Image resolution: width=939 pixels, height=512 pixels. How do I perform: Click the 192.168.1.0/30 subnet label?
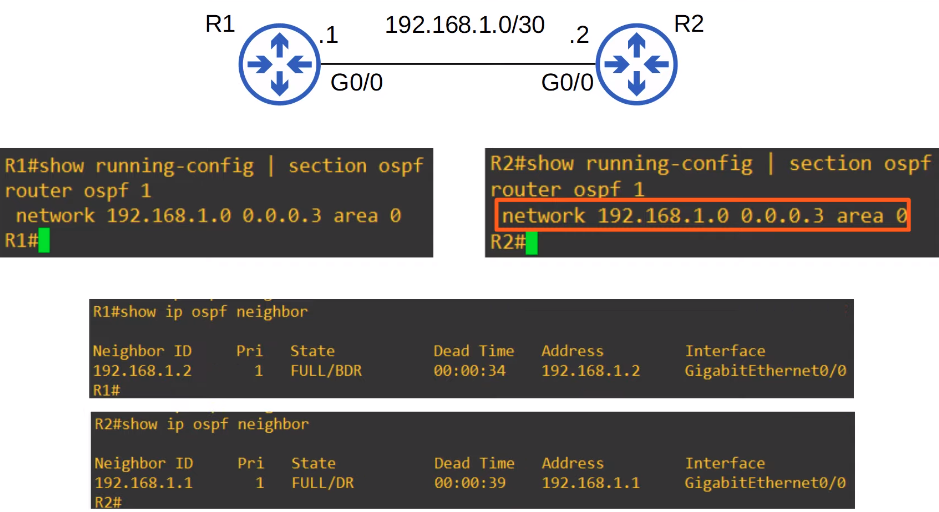[x=464, y=25]
